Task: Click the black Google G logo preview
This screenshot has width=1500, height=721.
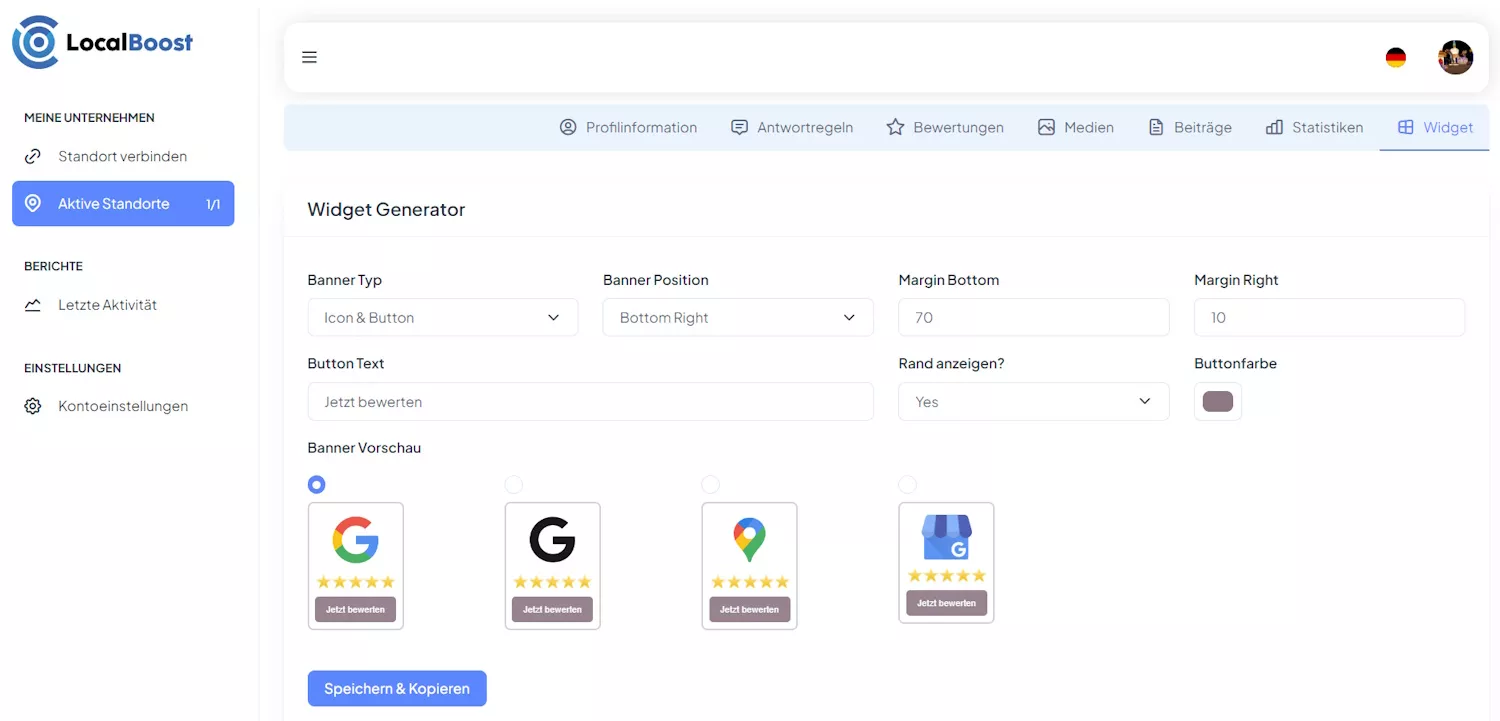Action: point(552,539)
